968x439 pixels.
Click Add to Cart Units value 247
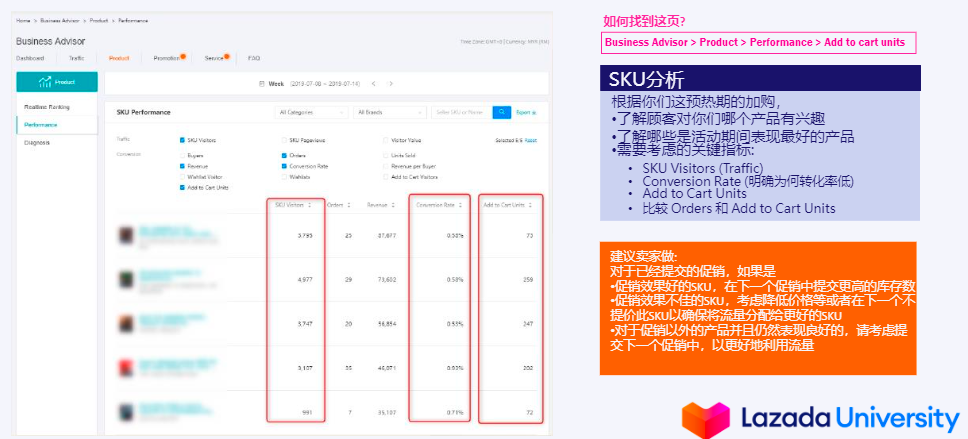click(528, 324)
